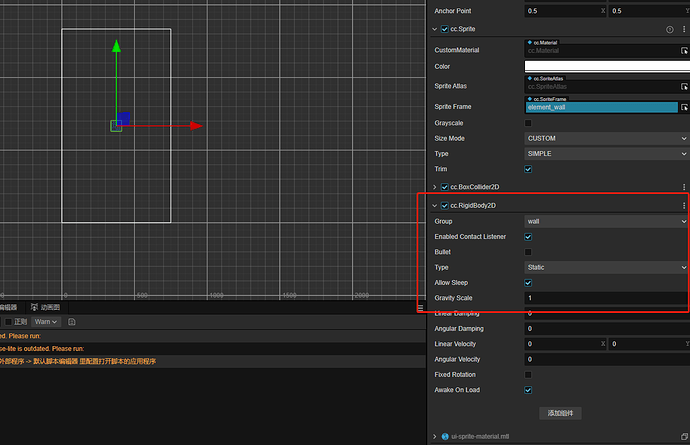Click the ui-sprite-material.mtl label
Screen dimensions: 690x445
pos(480,436)
